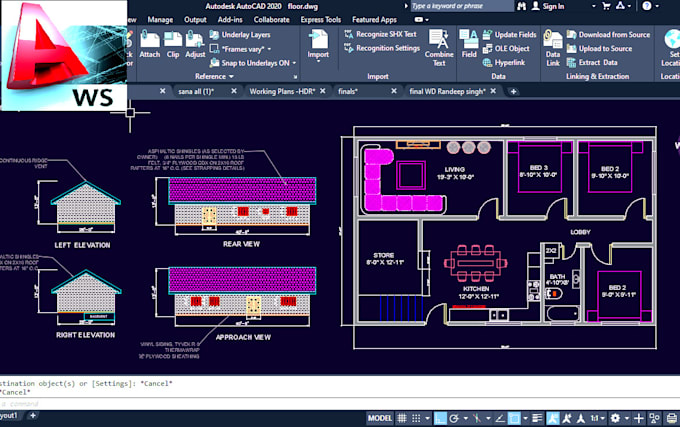Switch to the Collaborate tab
680x427 pixels.
tap(271, 20)
